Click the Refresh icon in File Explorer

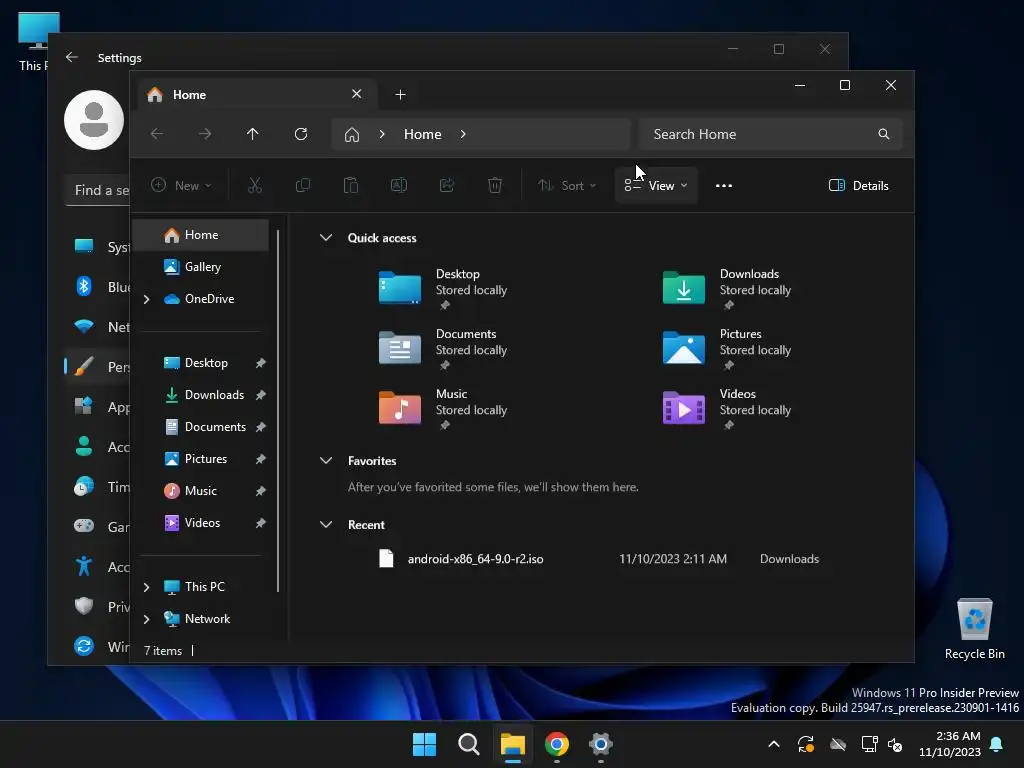301,134
